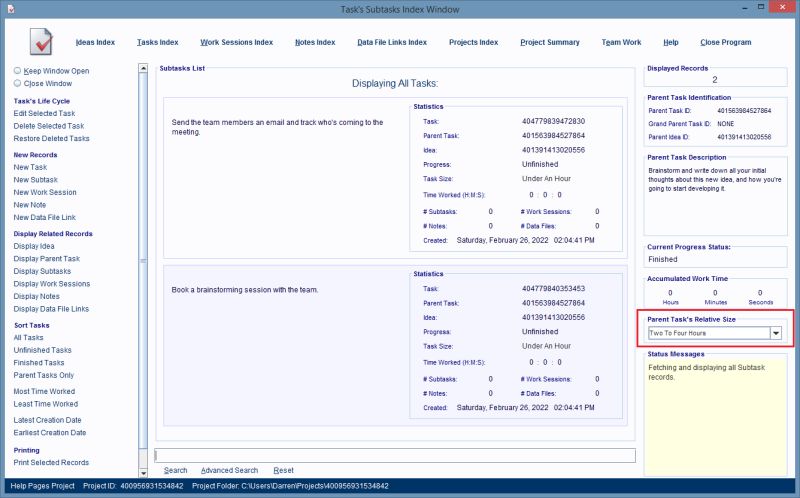Click Display Subtasks link
This screenshot has height=498, width=800.
[42, 271]
